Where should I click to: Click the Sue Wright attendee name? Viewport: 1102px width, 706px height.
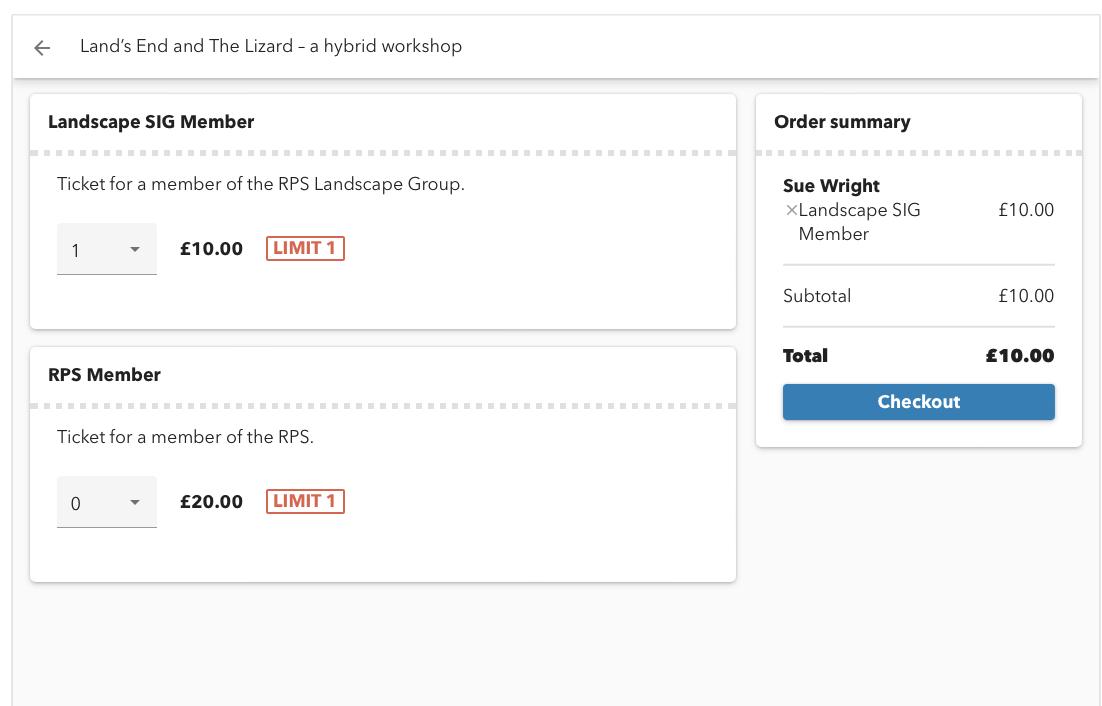pyautogui.click(x=831, y=186)
